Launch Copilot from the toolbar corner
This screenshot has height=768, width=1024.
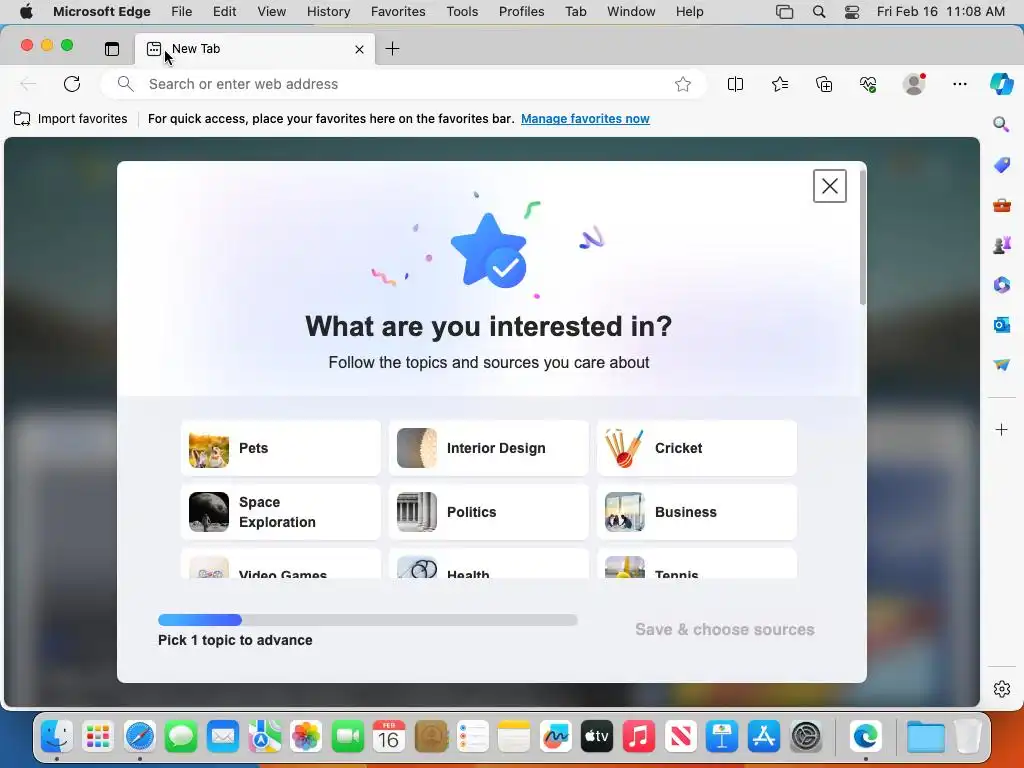1002,84
